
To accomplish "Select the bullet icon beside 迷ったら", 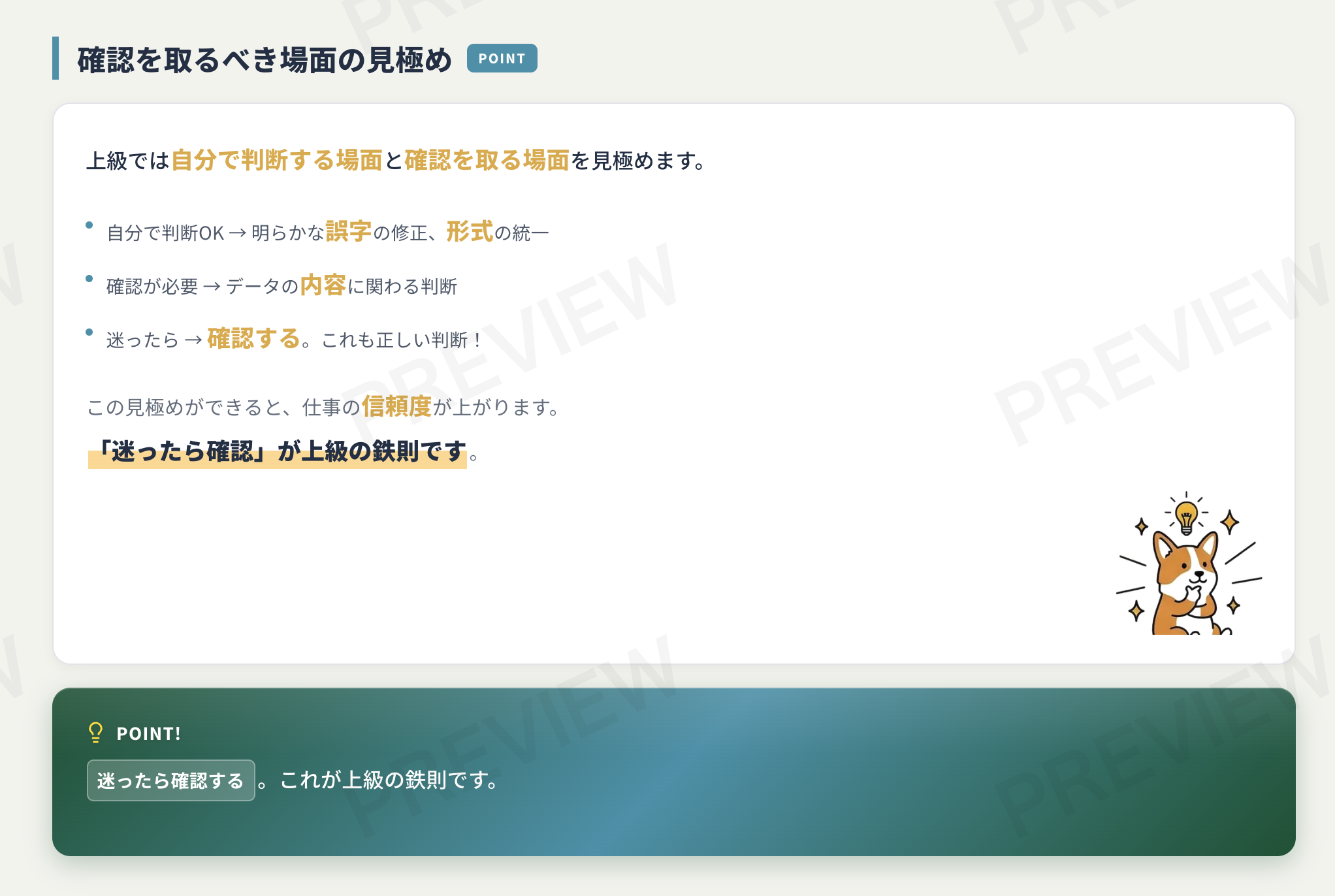I will pos(89,332).
